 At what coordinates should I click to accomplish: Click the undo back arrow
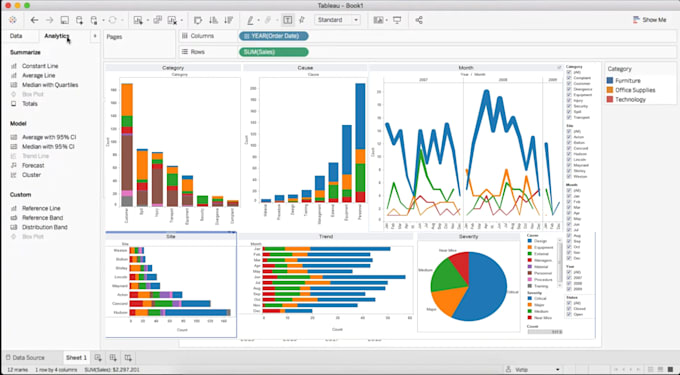(34, 20)
